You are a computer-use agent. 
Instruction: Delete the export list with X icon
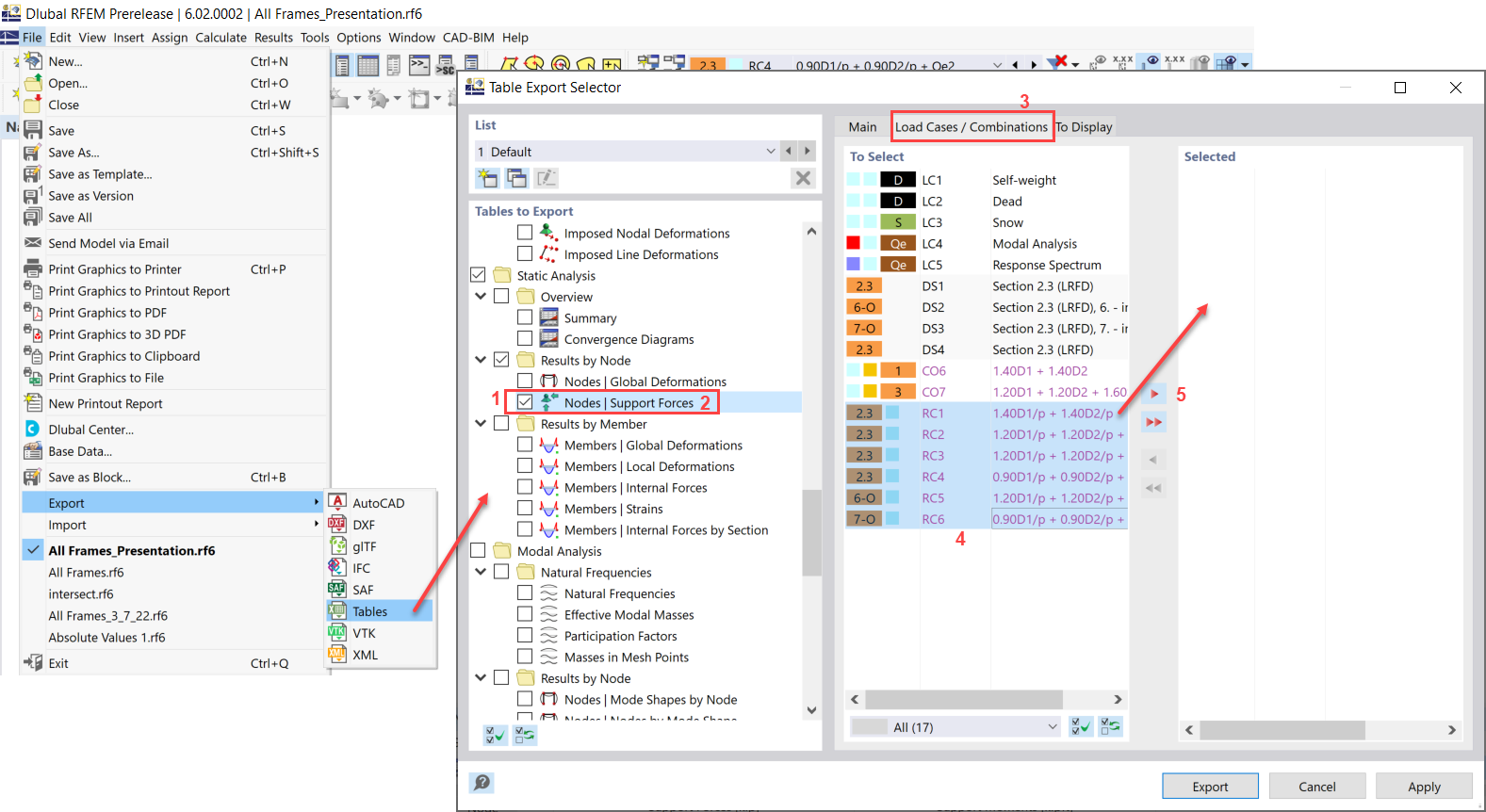(803, 177)
